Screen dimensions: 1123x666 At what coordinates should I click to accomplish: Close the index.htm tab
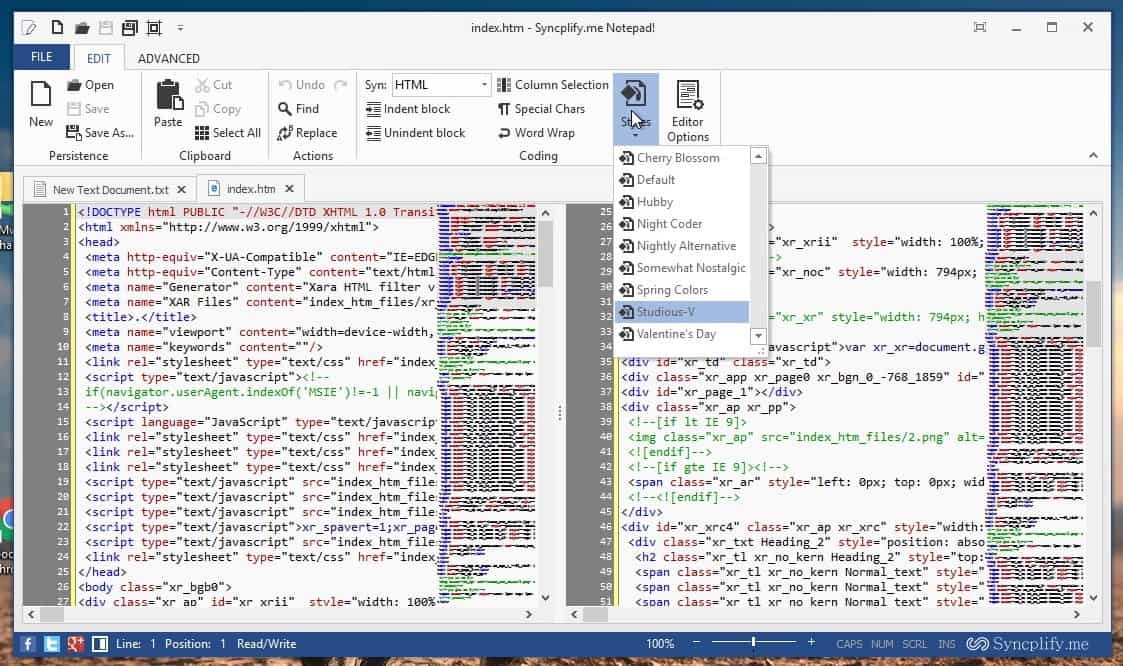pyautogui.click(x=289, y=189)
